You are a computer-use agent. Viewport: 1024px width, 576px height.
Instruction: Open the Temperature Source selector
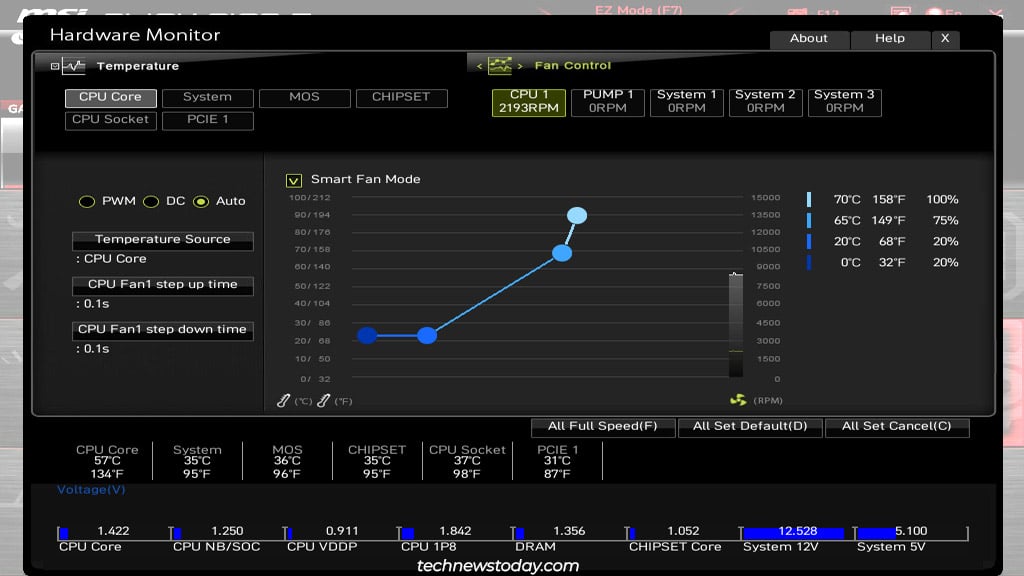pos(162,240)
